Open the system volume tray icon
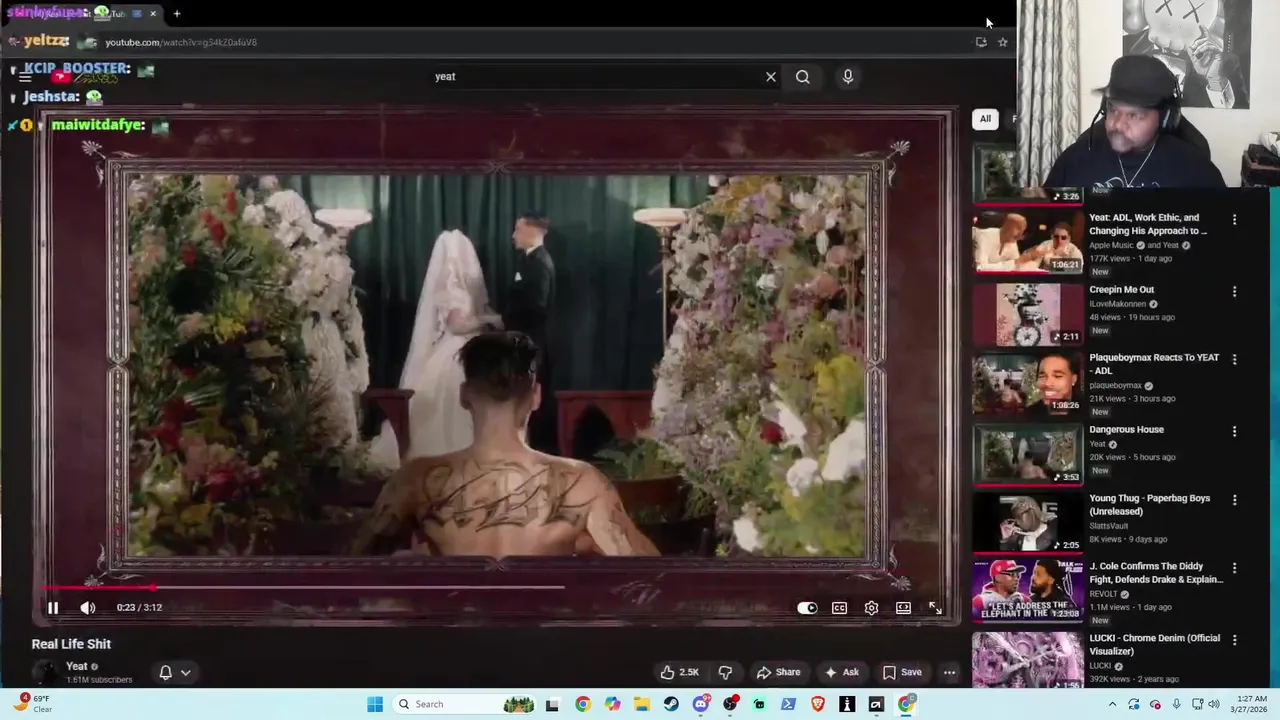The width and height of the screenshot is (1280, 720). click(x=1214, y=704)
